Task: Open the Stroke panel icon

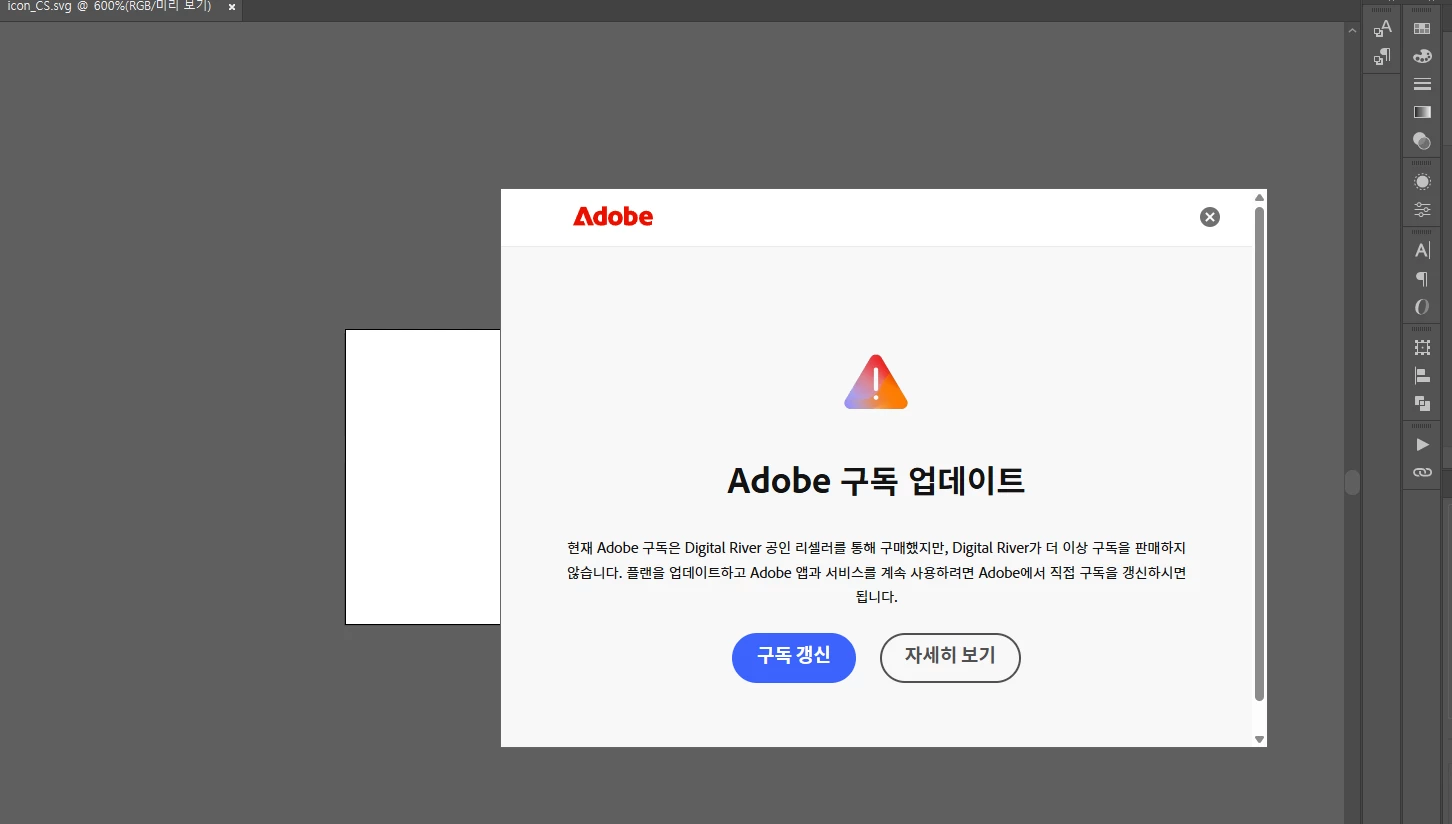Action: 1421,84
